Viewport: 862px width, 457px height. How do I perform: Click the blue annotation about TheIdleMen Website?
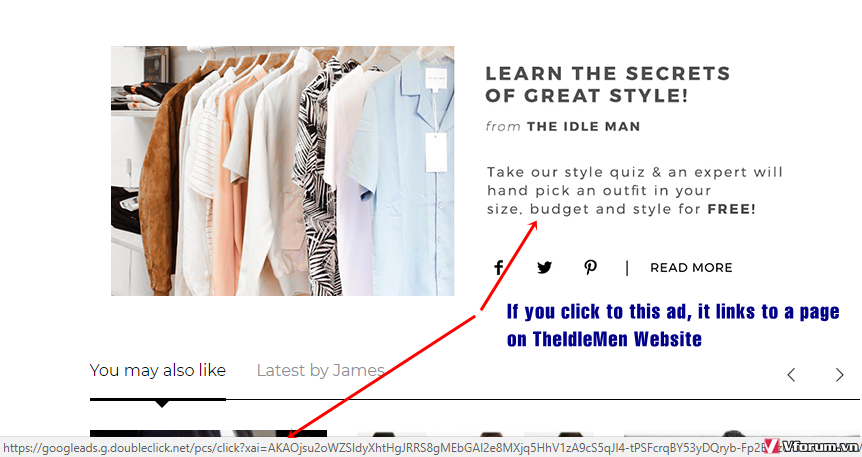pos(673,325)
